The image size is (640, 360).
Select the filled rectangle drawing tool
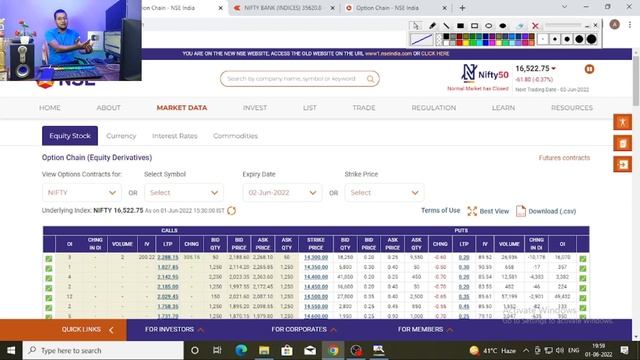click(460, 26)
